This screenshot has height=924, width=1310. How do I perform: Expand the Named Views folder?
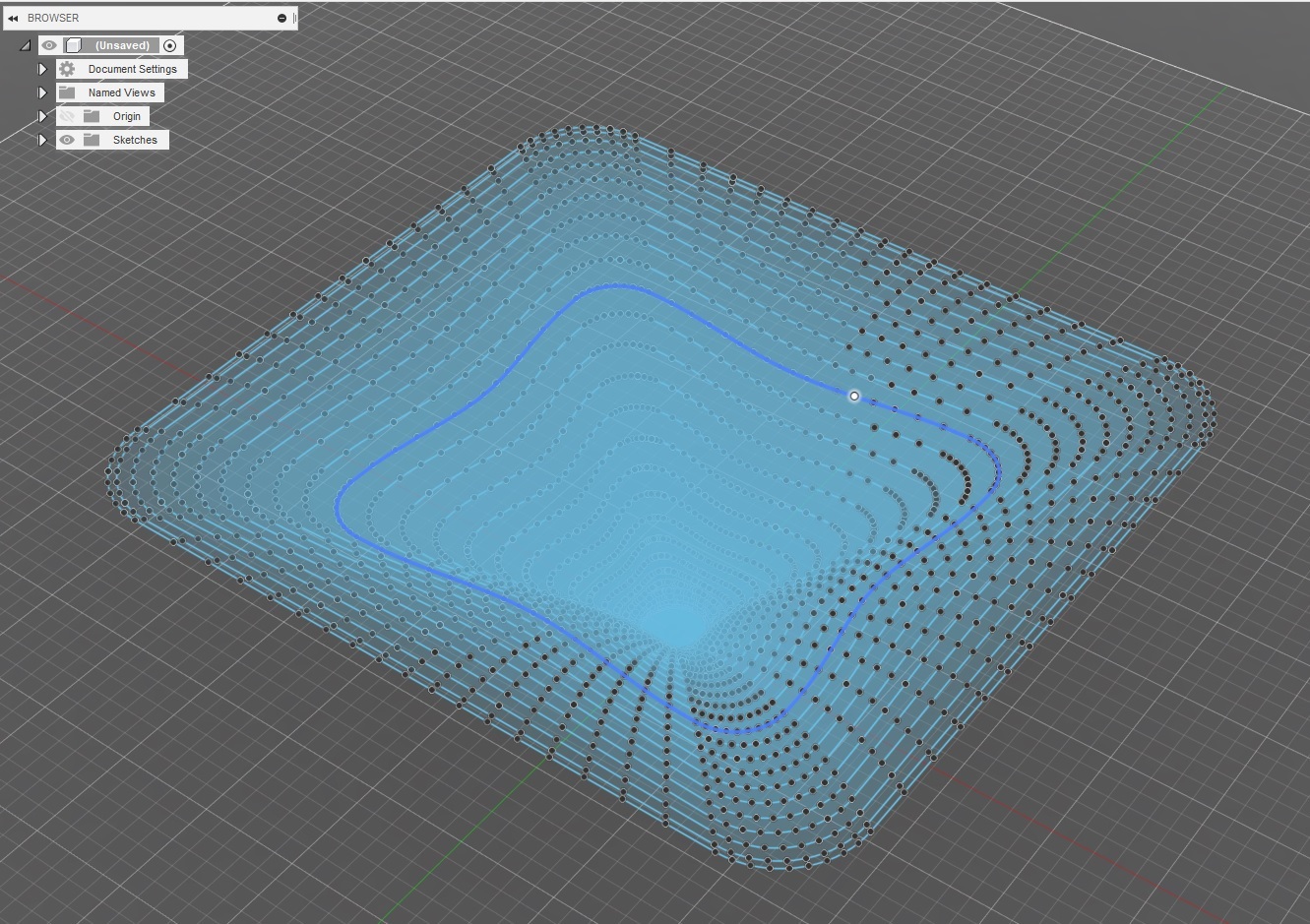[x=42, y=92]
